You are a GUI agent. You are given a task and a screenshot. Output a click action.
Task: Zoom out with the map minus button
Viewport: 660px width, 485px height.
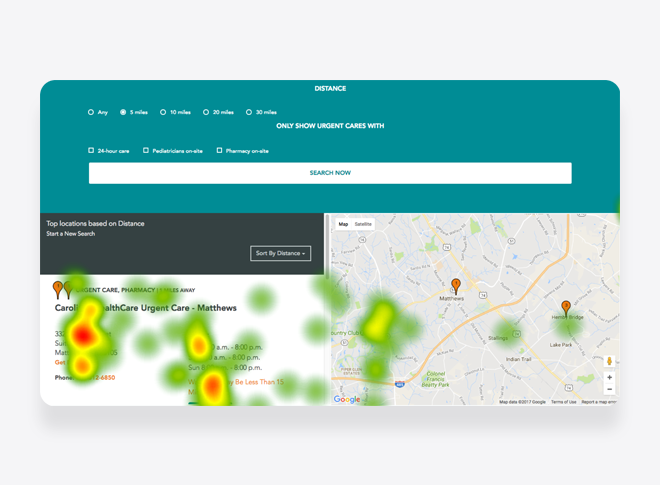coord(609,389)
